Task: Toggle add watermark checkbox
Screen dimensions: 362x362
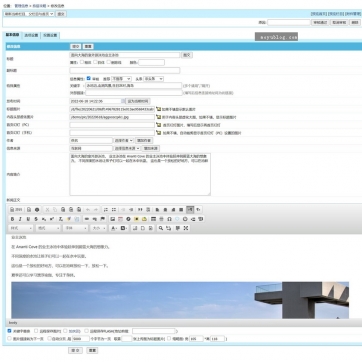Action: [x=65, y=331]
